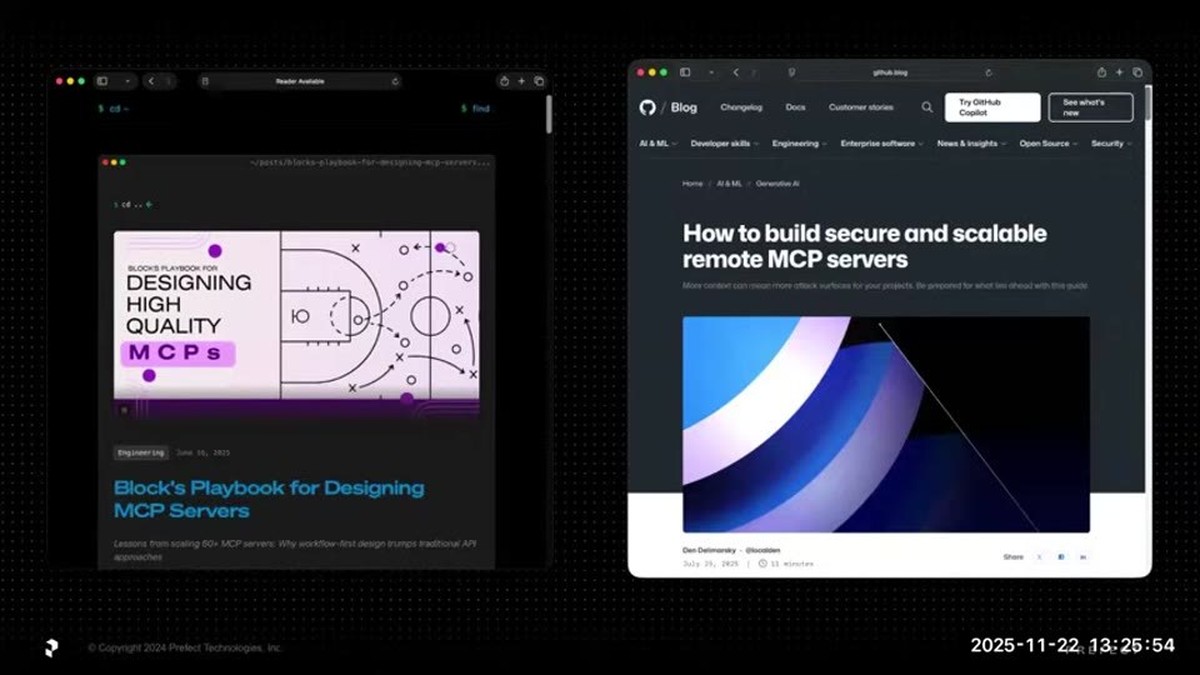Click the AI & ML breadcrumb link
This screenshot has width=1200, height=675.
[x=729, y=184]
